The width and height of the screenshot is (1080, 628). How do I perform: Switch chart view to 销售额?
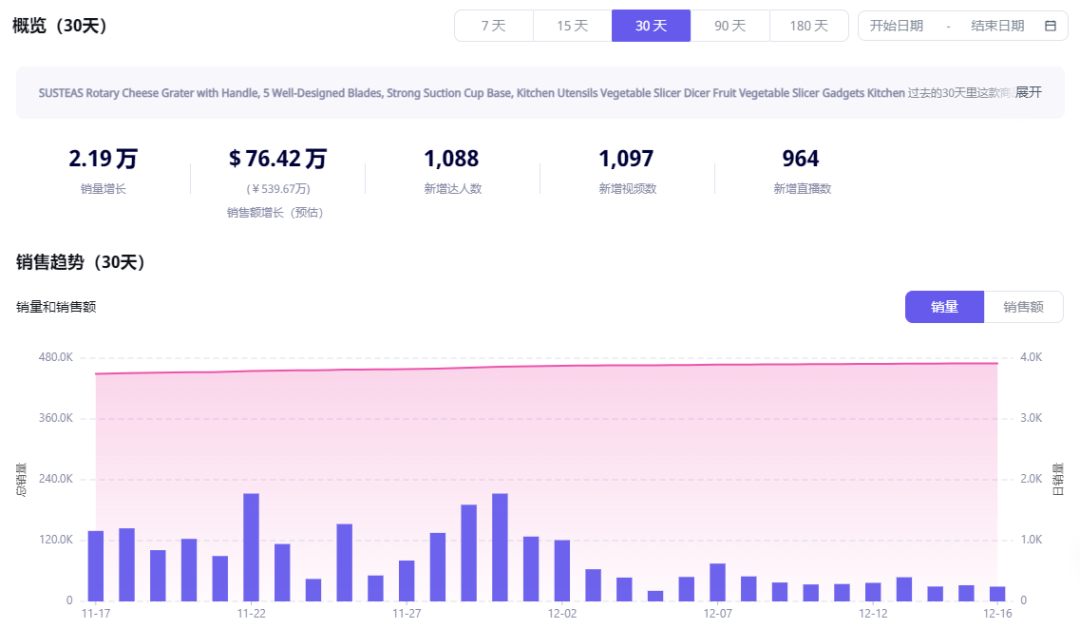click(x=1022, y=306)
